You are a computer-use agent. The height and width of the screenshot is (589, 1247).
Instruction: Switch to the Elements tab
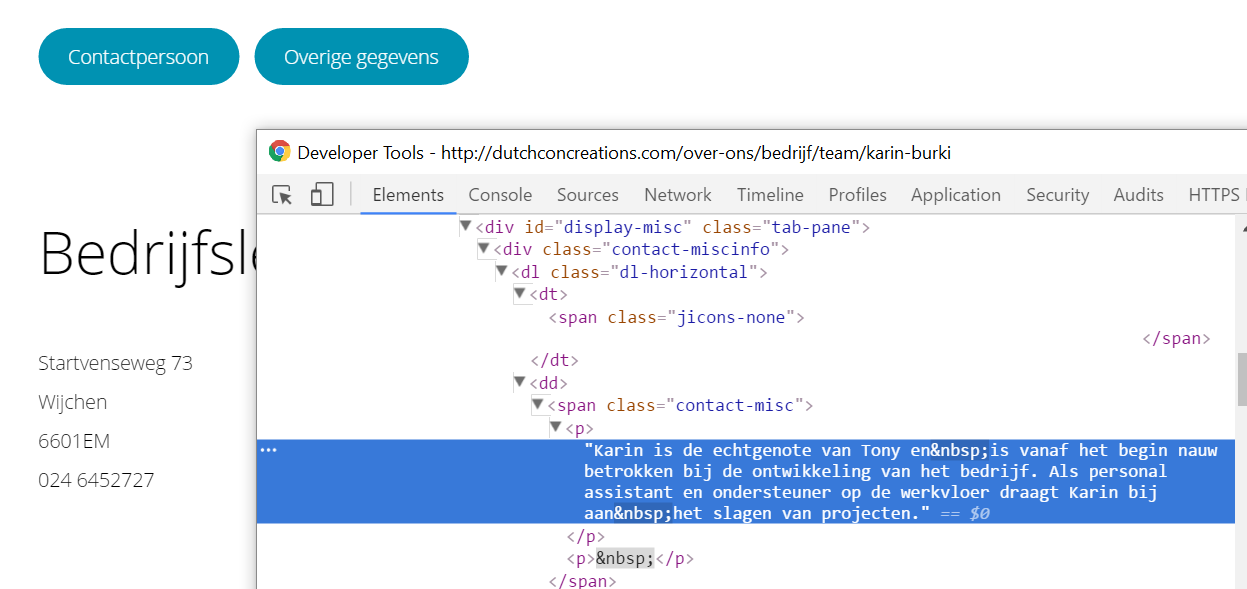click(408, 195)
